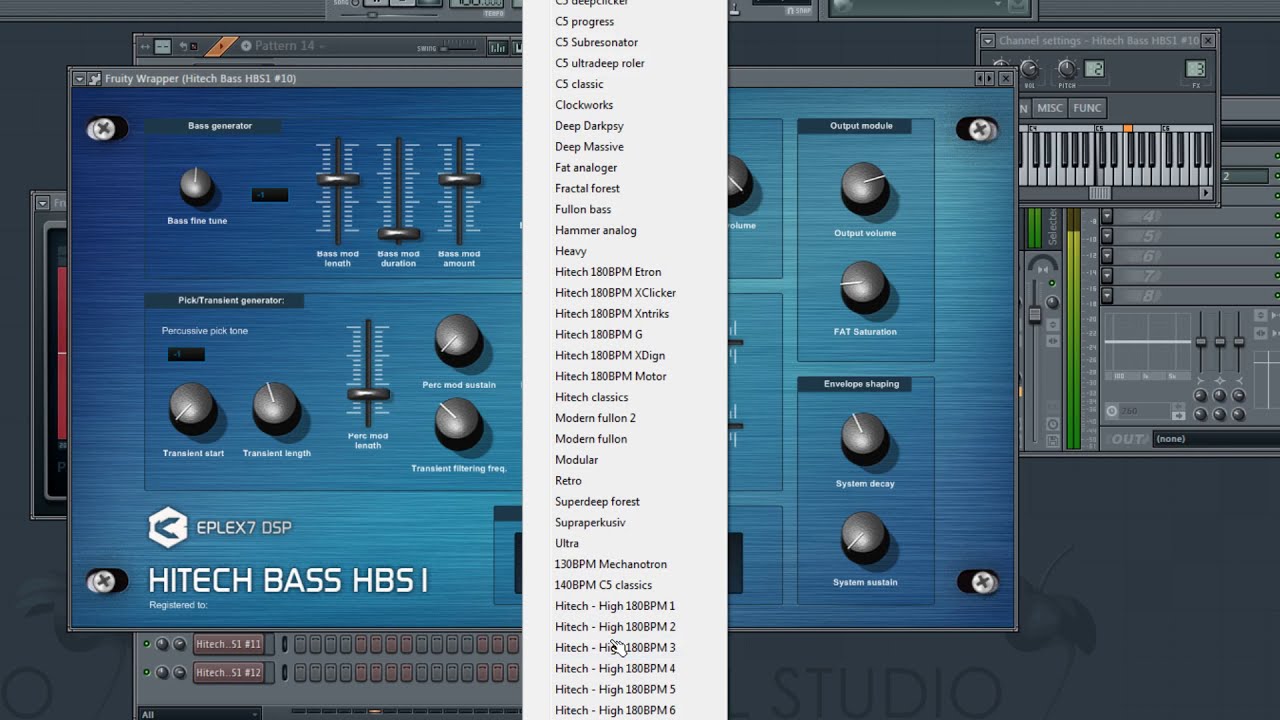Select next preset arrow in Fruity Wrapper
1280x720 pixels.
pos(990,78)
